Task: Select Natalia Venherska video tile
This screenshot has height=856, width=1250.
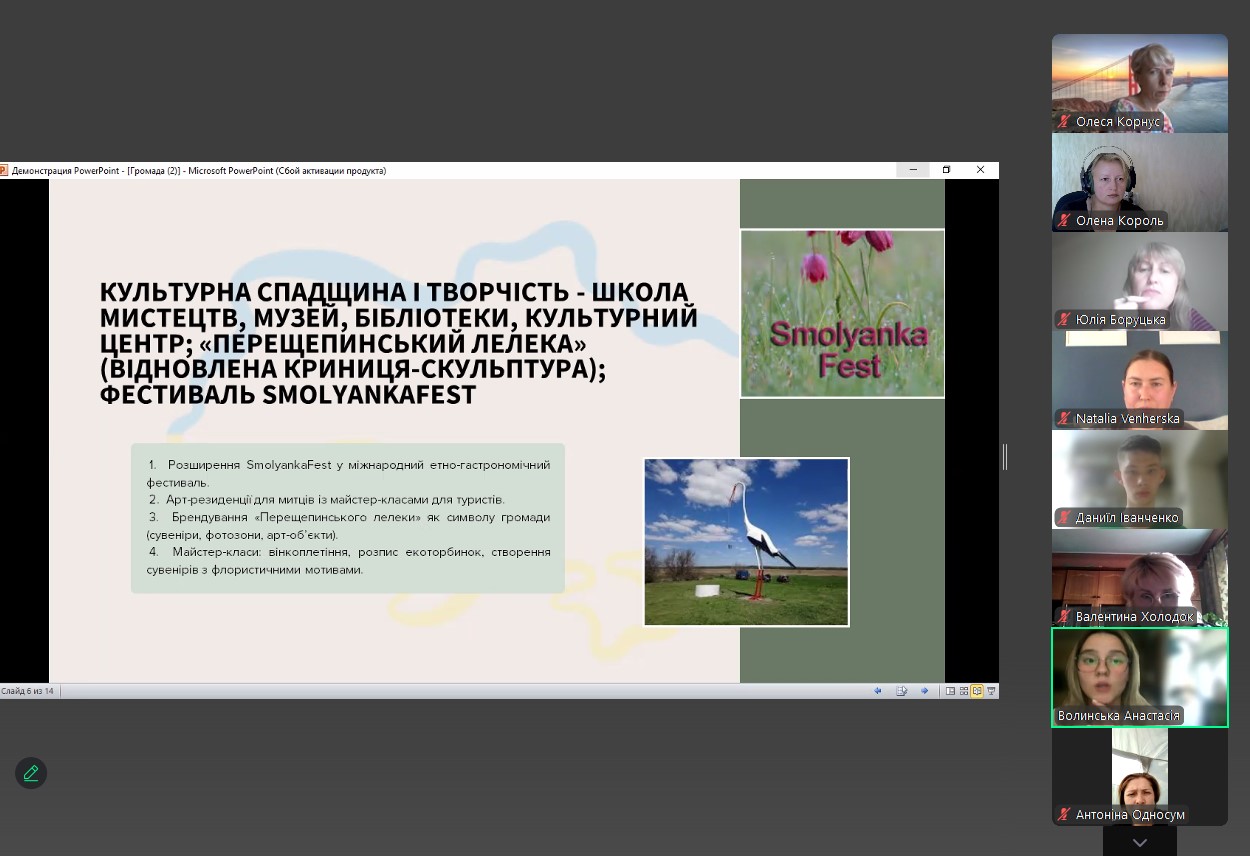Action: pyautogui.click(x=1140, y=380)
